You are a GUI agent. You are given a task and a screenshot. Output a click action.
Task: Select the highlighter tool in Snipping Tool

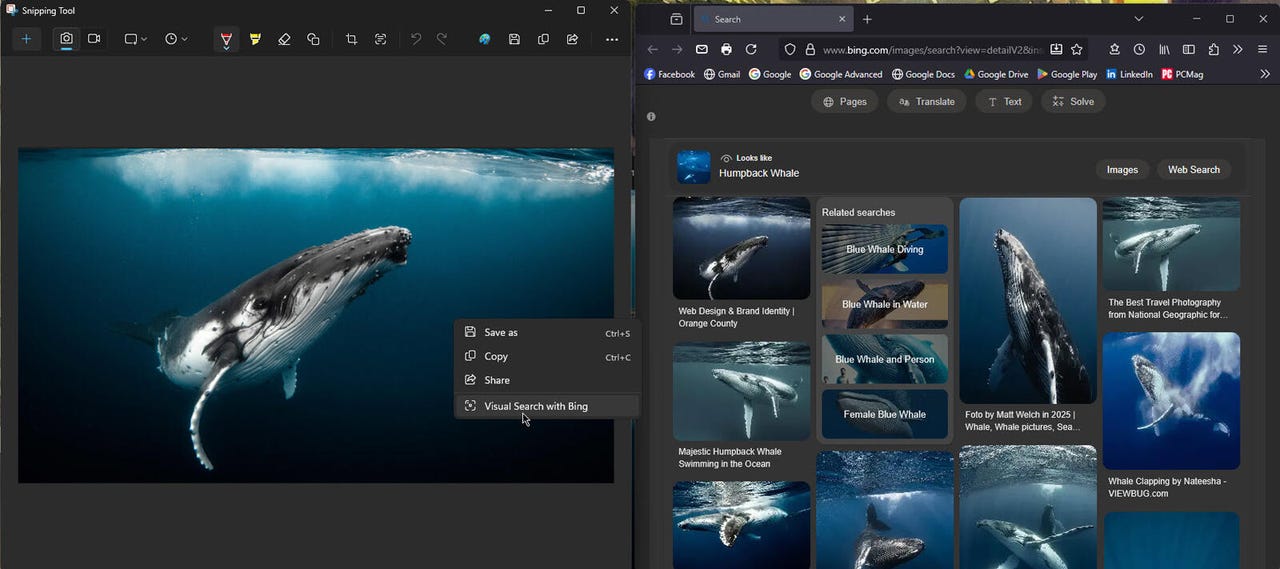click(255, 39)
